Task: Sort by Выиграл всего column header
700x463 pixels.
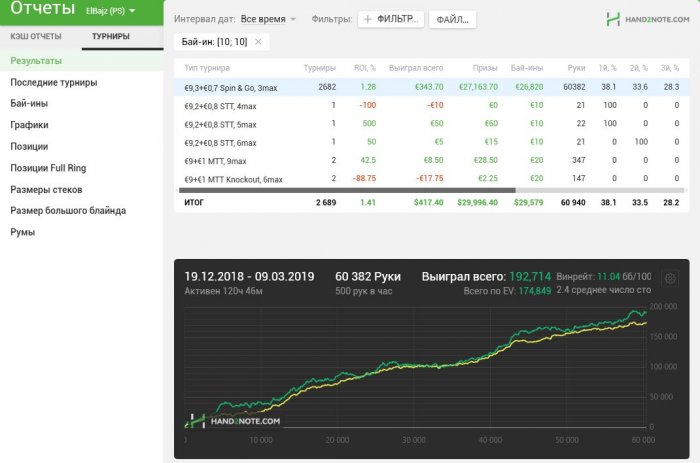Action: [x=419, y=67]
